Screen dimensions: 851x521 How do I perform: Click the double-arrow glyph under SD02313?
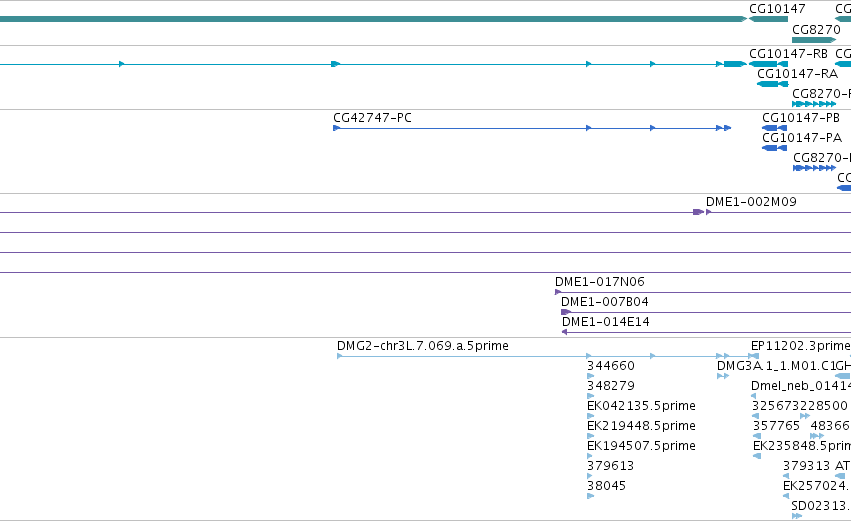click(797, 516)
